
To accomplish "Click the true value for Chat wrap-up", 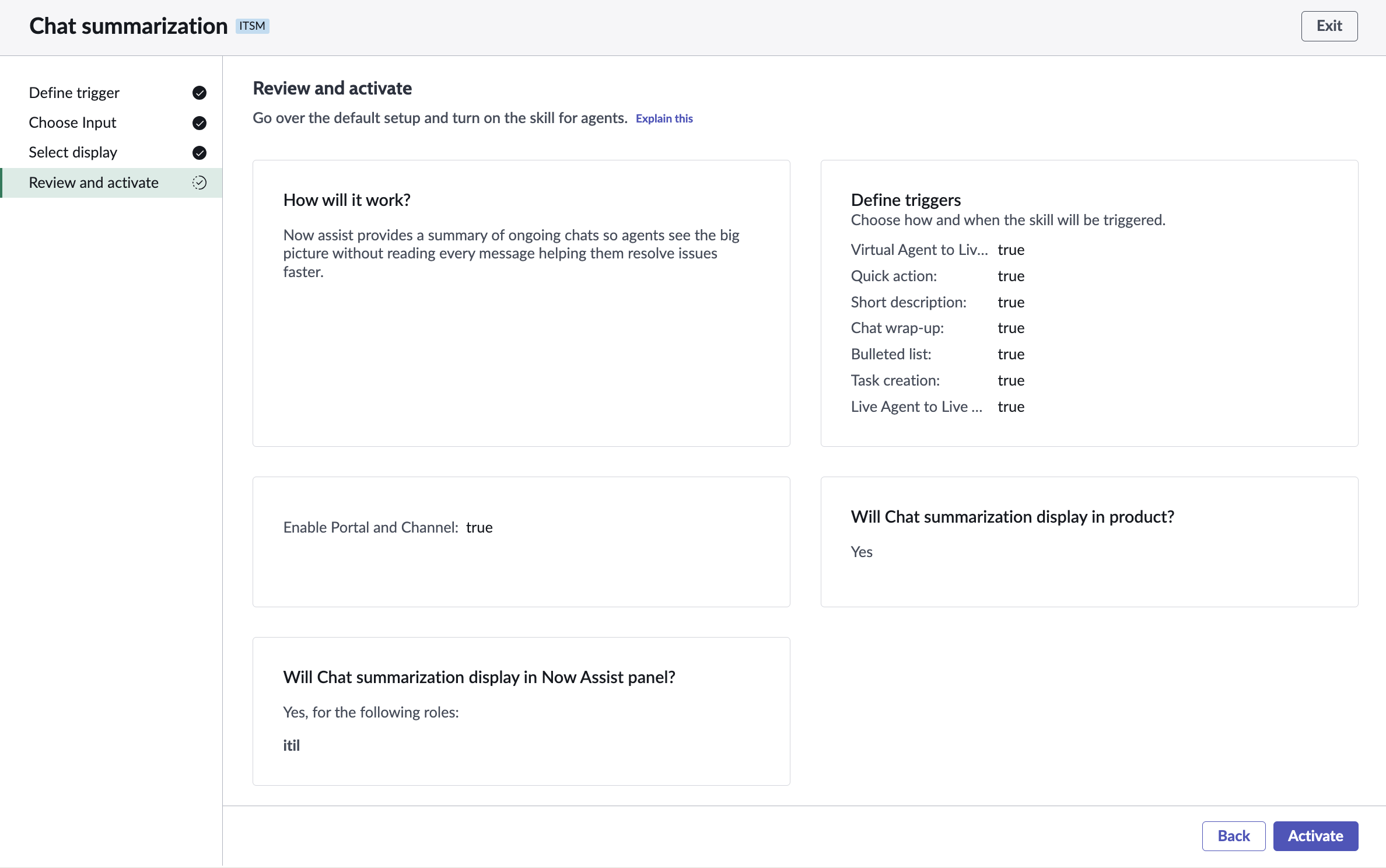I will tap(1011, 328).
